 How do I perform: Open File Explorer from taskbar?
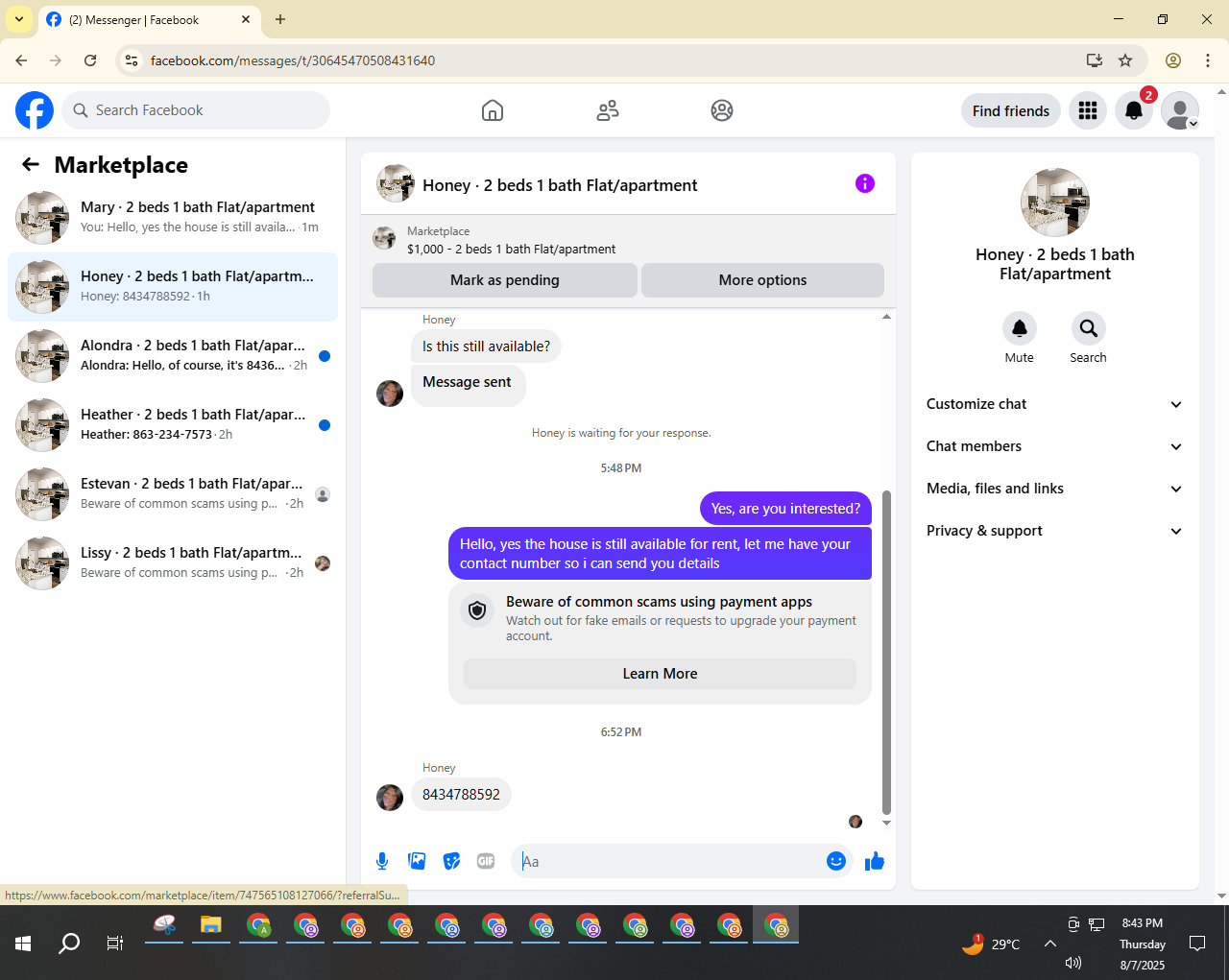pos(211,925)
